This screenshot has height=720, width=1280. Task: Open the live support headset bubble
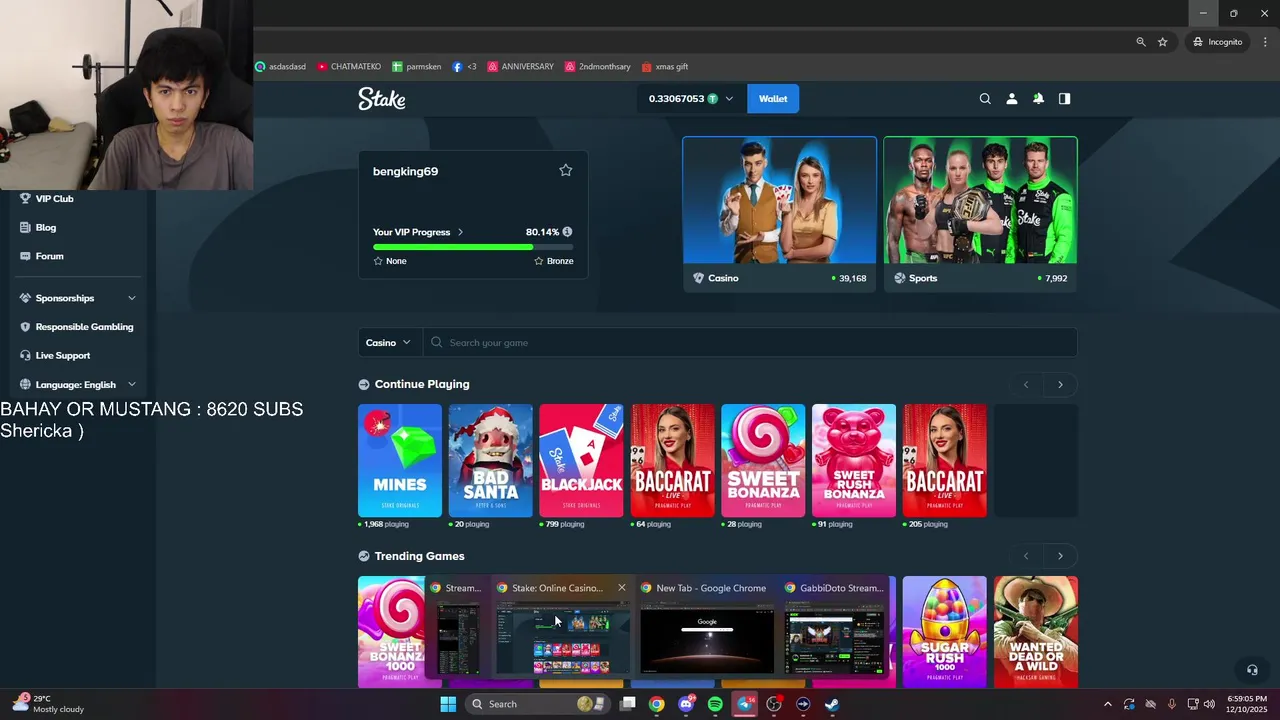1251,670
